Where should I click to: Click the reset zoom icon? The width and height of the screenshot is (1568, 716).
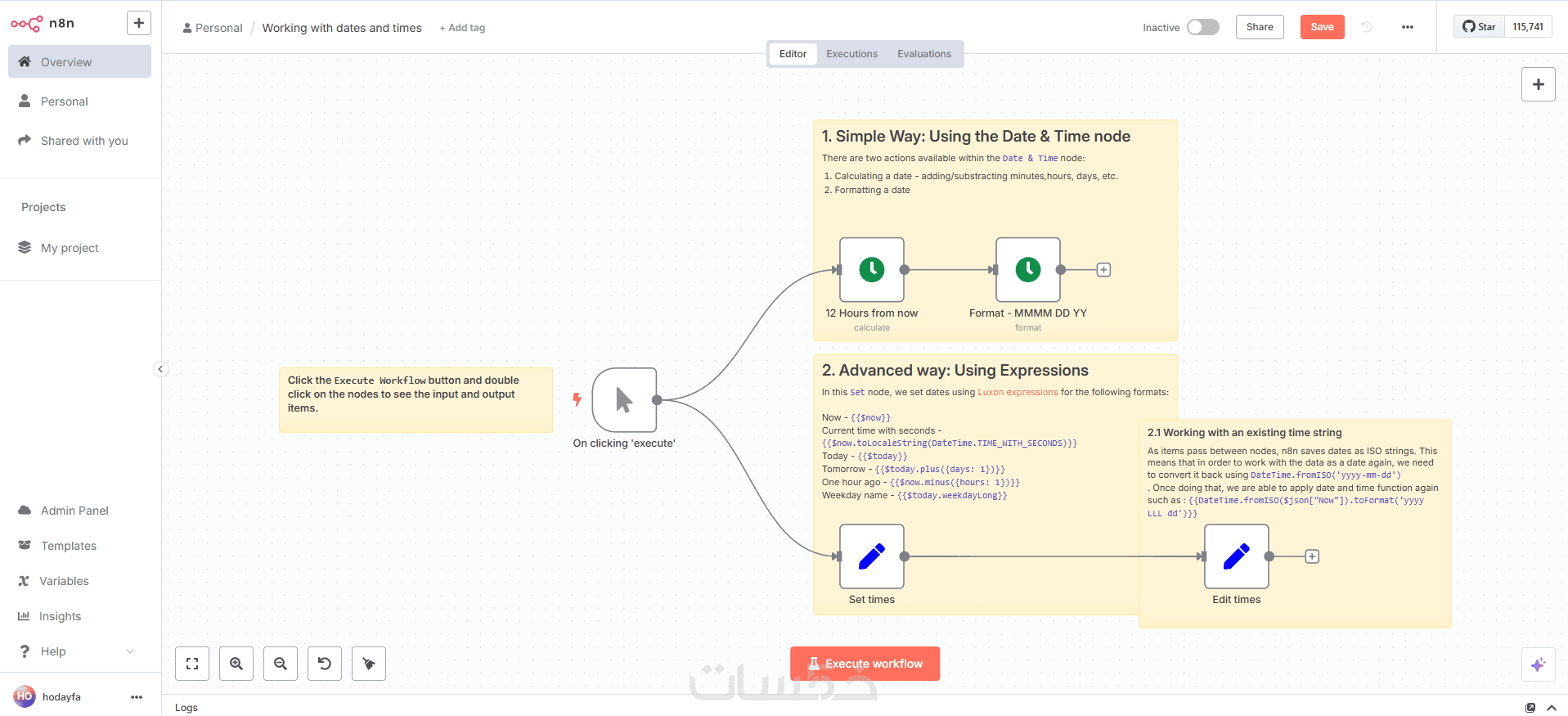coord(325,664)
